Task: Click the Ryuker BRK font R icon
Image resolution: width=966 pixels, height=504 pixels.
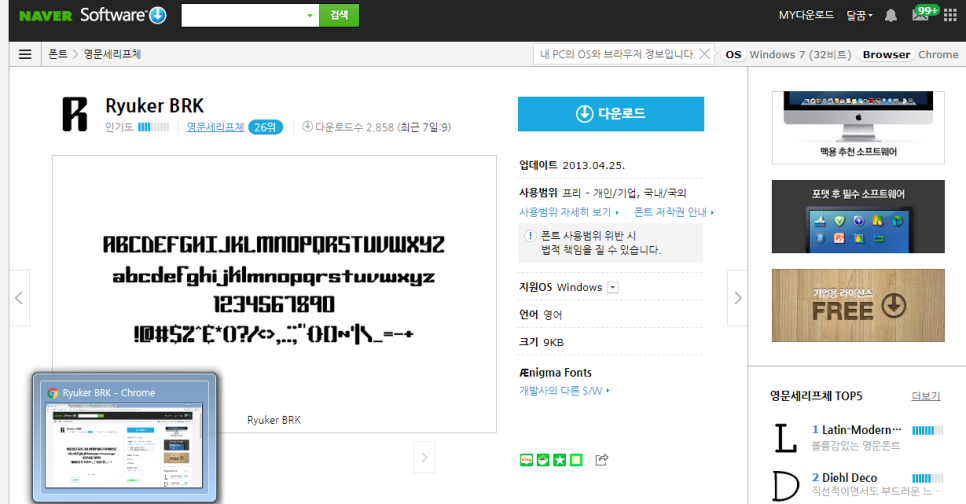Action: [x=75, y=114]
